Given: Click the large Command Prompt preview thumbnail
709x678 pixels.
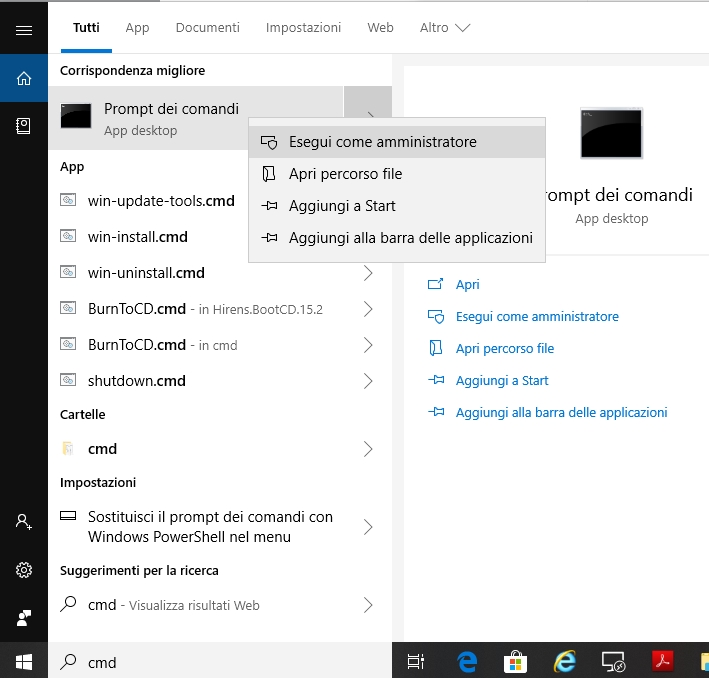Looking at the screenshot, I should 611,133.
